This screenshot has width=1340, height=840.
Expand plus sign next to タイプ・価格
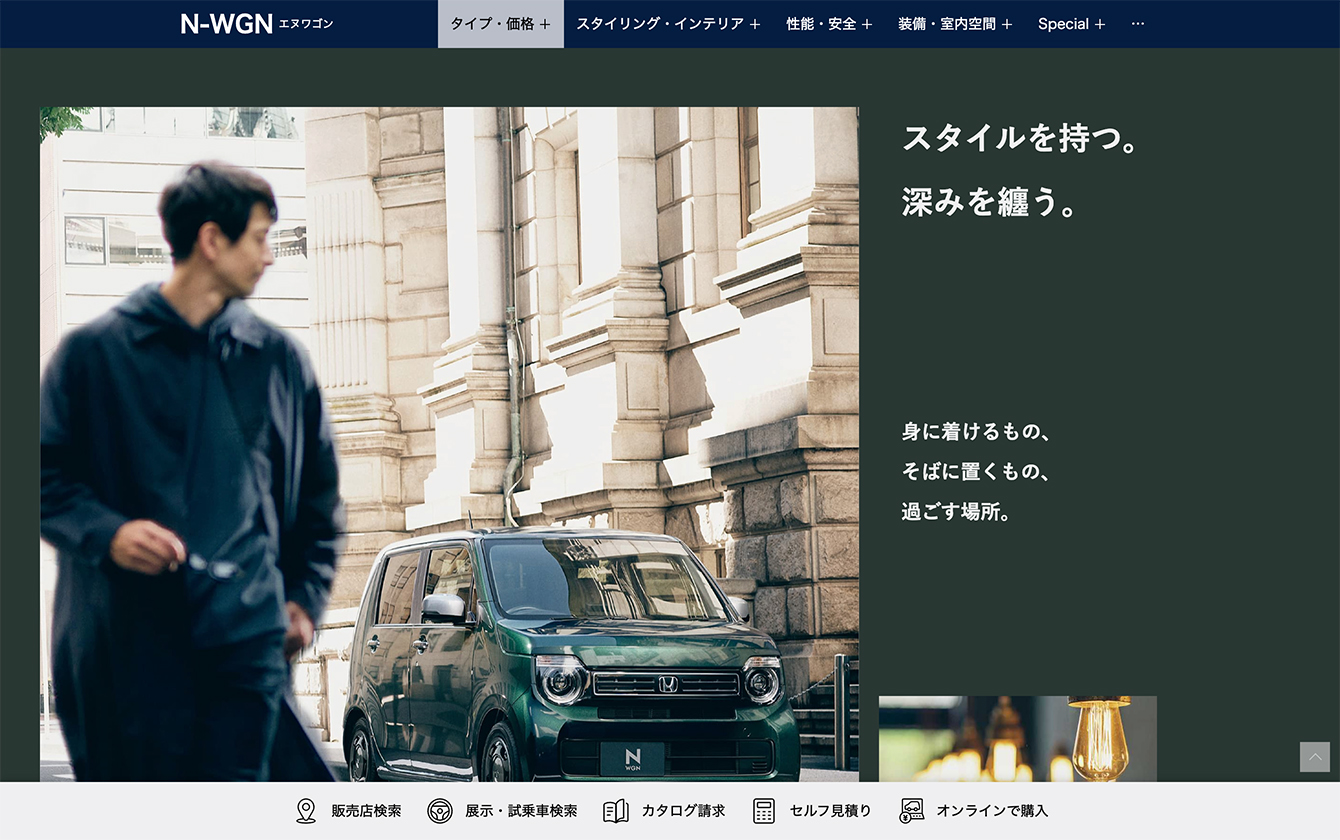545,24
